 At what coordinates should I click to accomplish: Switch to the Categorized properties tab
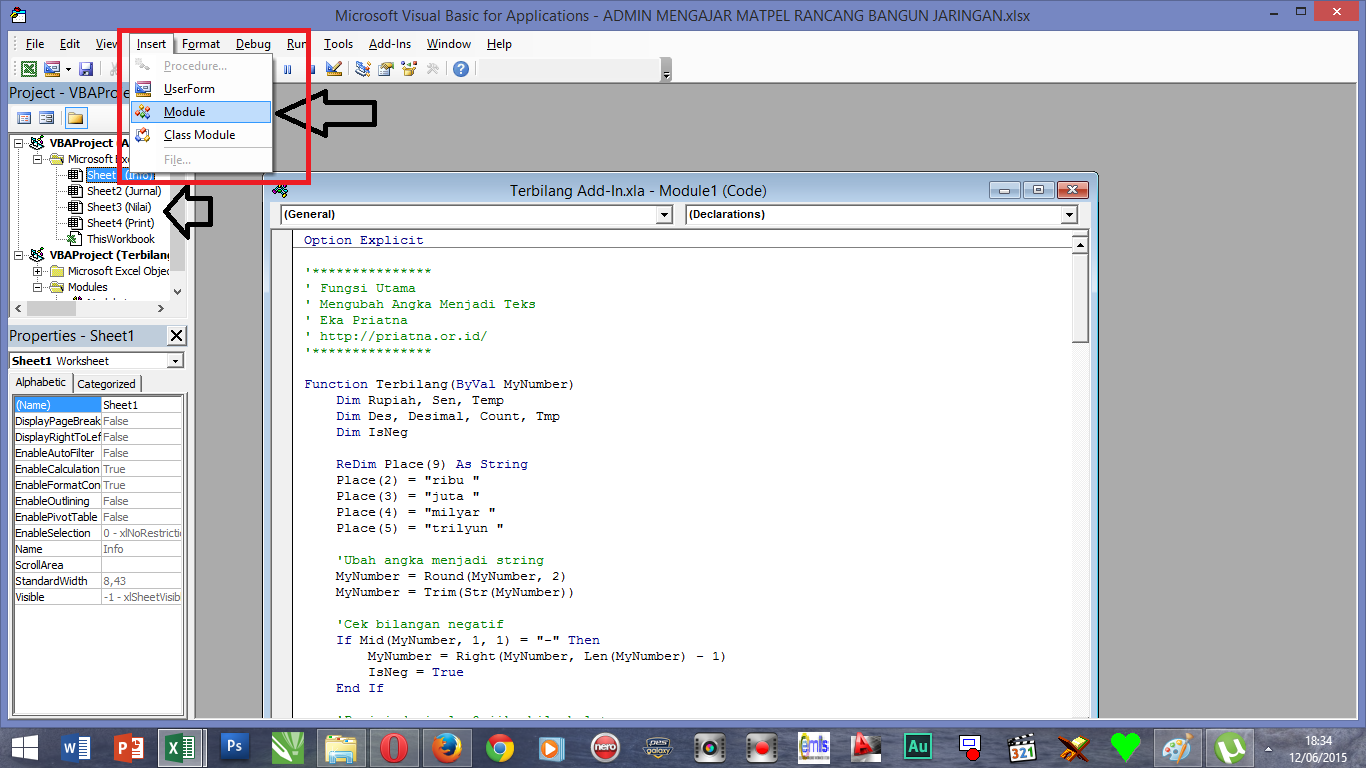click(106, 384)
